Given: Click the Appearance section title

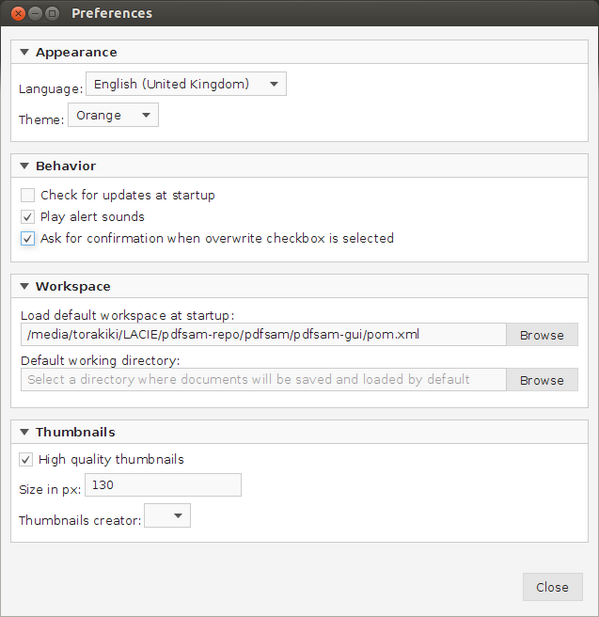Looking at the screenshot, I should (x=76, y=52).
